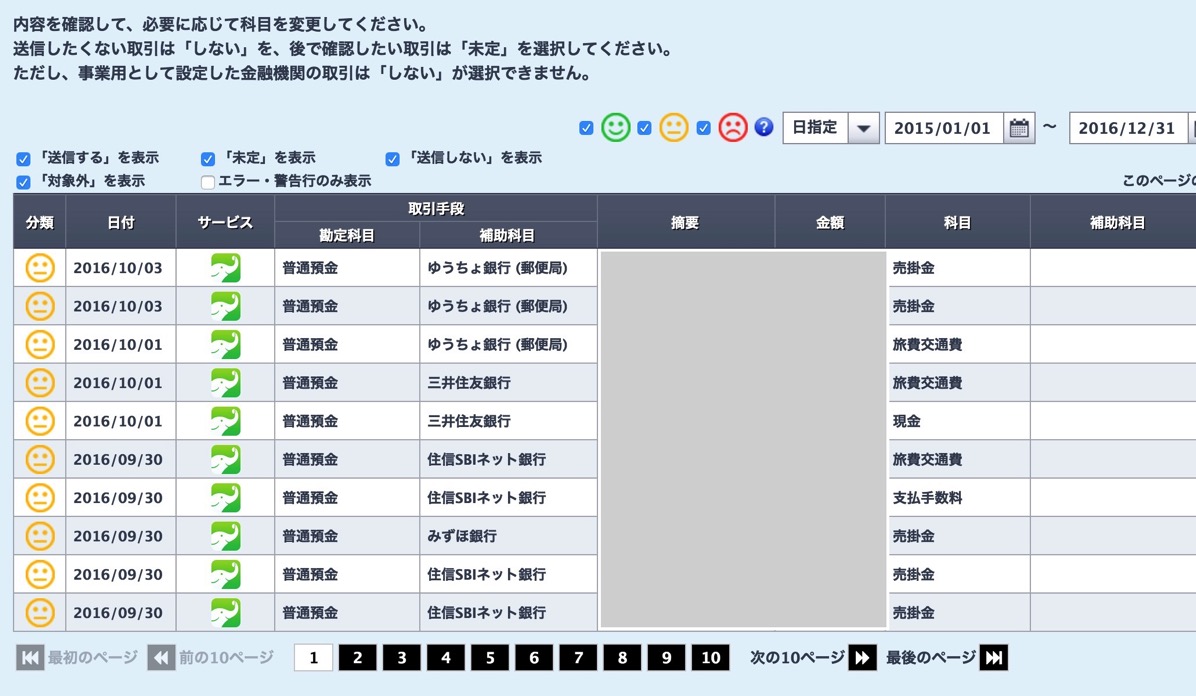Toggle the 「対象外」を表示 checkbox
Image resolution: width=1196 pixels, height=696 pixels.
(x=23, y=182)
